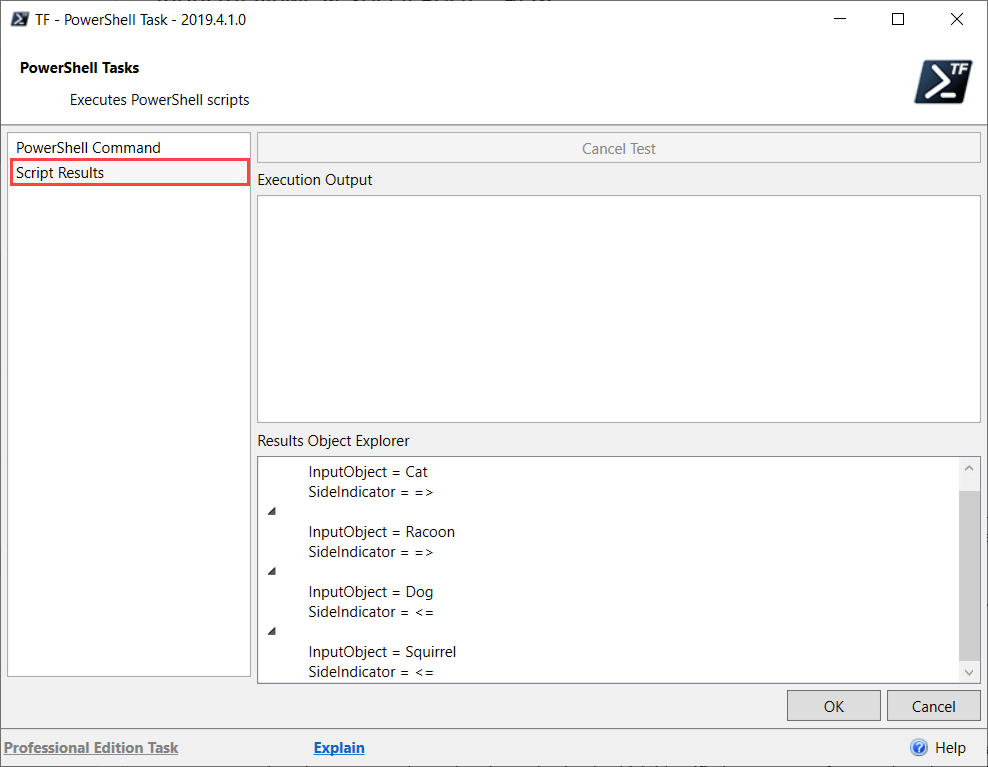Screen dimensions: 988x767
Task: Click the TF PowerShell logo in the header
Action: click(942, 81)
